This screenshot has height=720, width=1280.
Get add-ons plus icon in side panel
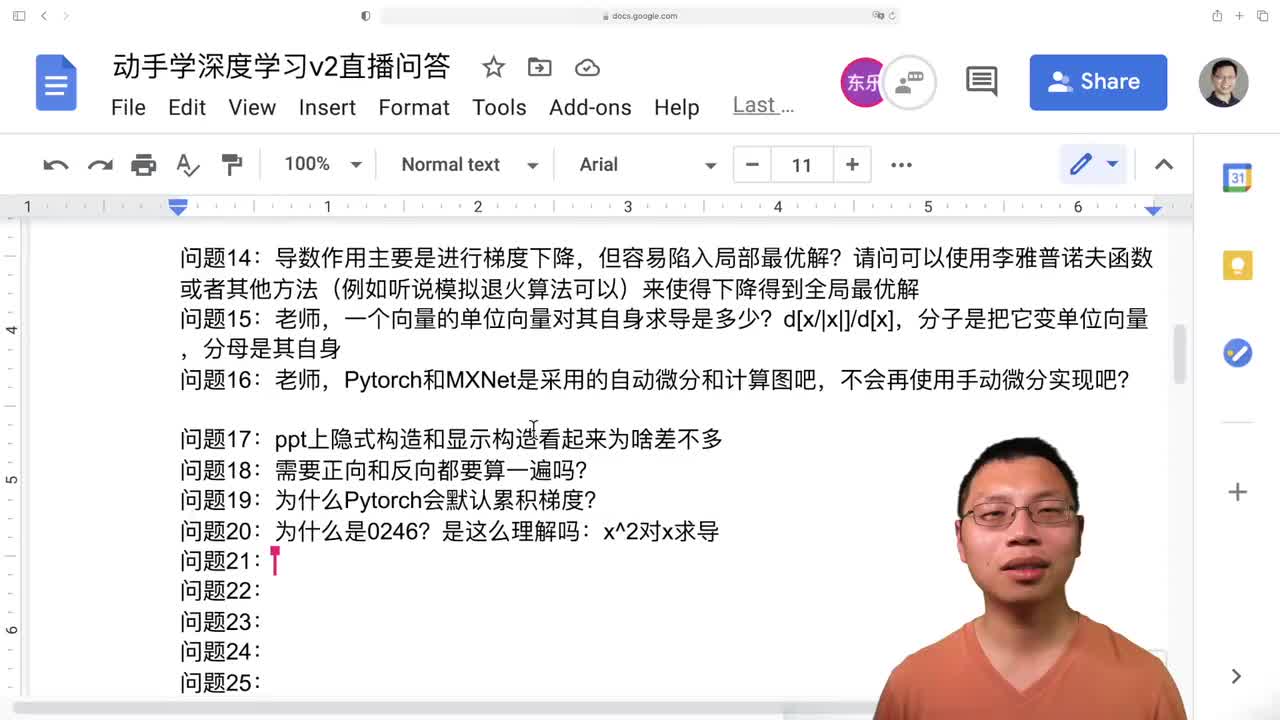coord(1237,492)
